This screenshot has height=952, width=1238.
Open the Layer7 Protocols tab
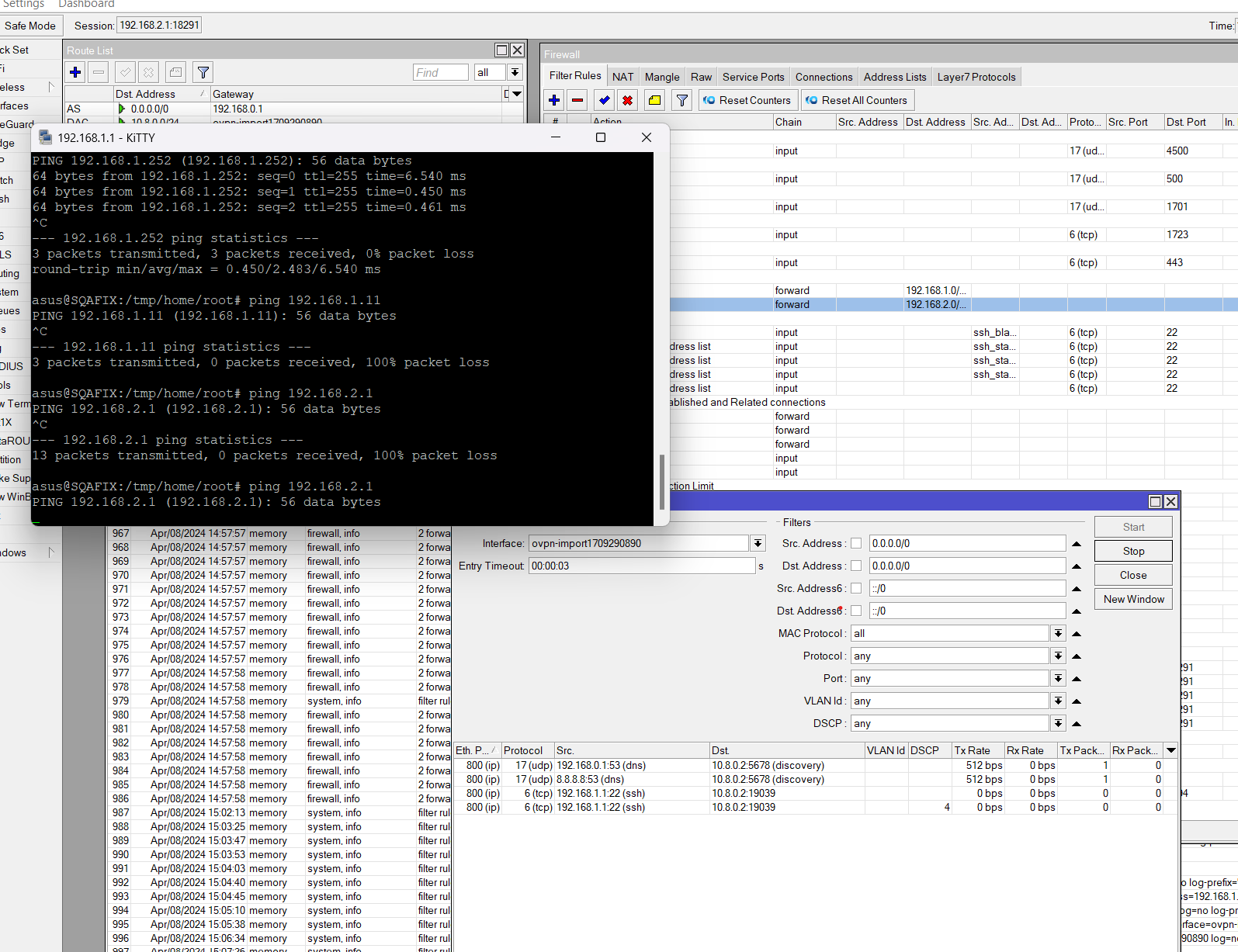976,77
